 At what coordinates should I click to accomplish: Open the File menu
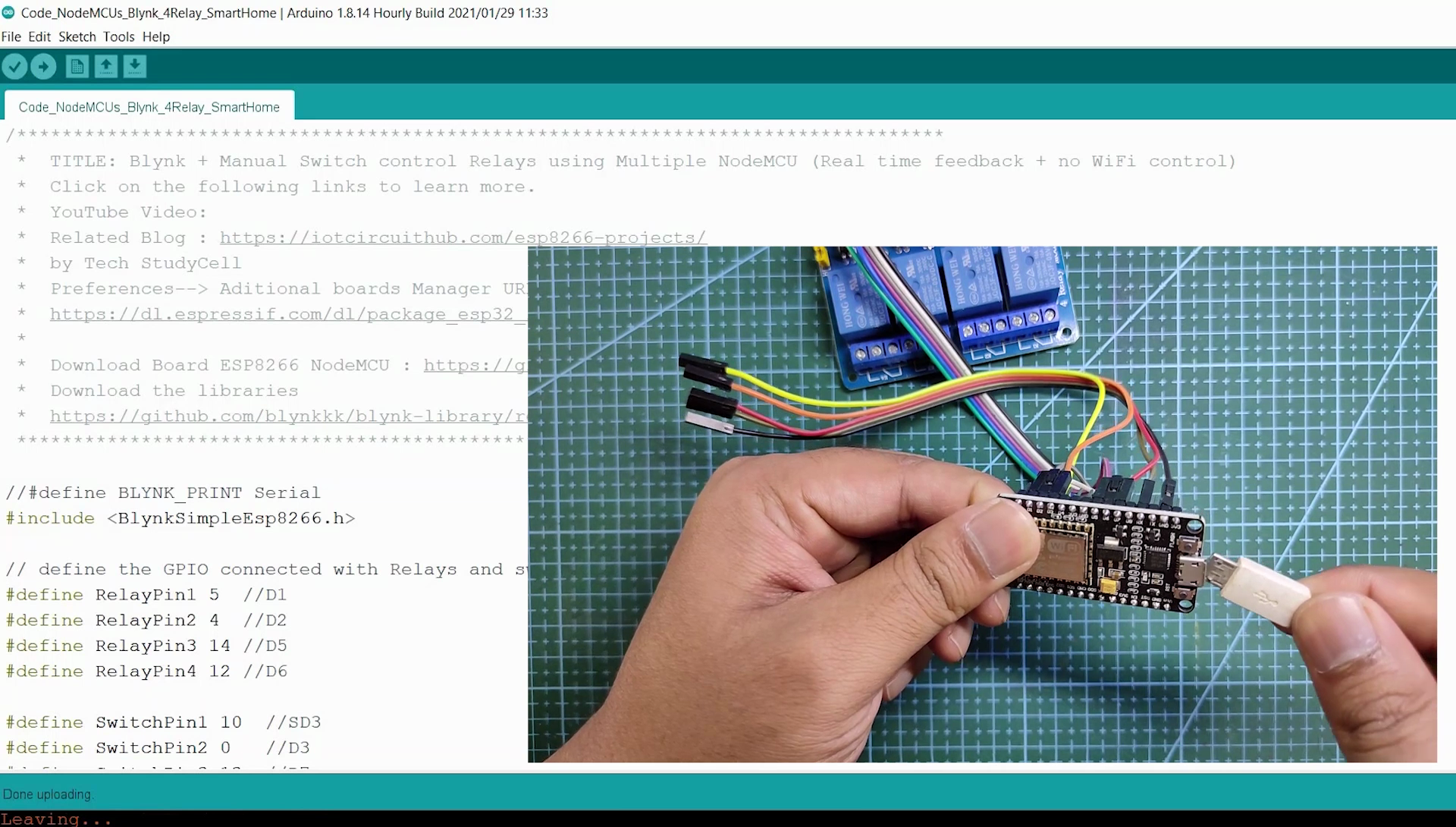click(x=11, y=36)
